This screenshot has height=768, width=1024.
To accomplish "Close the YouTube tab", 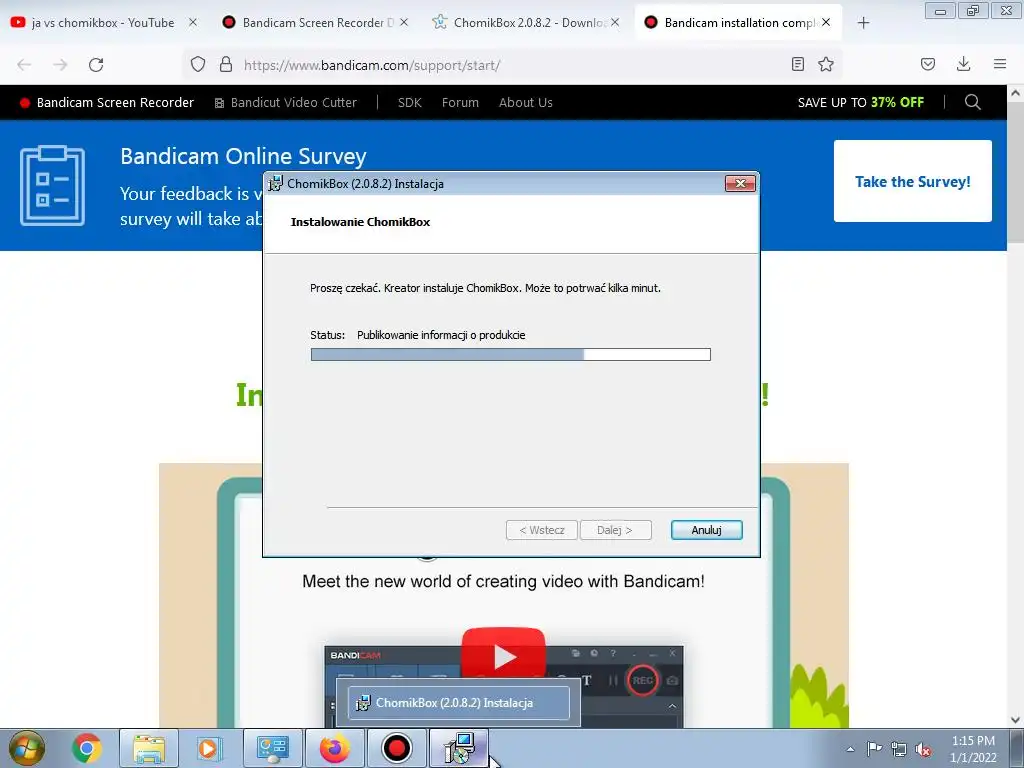I will click(193, 22).
